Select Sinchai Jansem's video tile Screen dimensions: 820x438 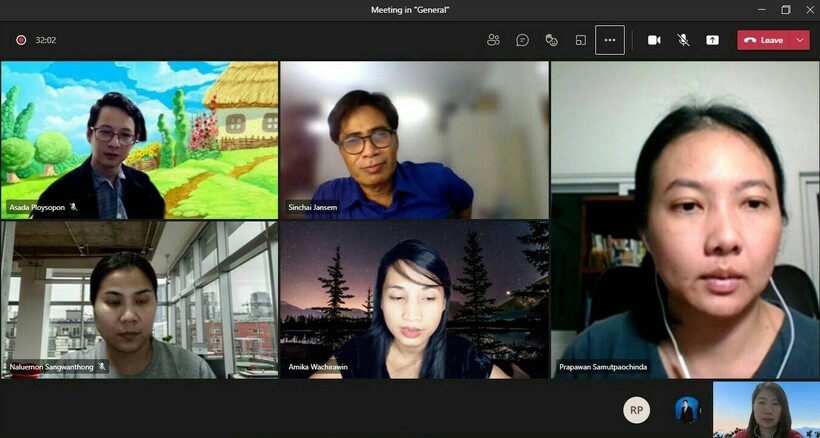pyautogui.click(x=415, y=140)
